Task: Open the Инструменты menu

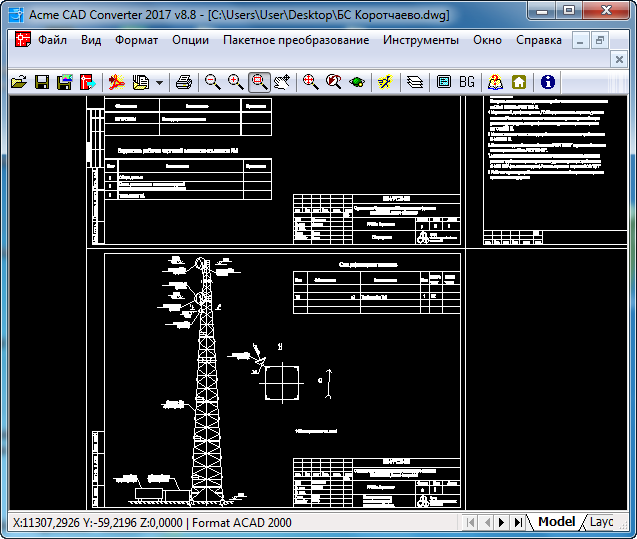Action: click(421, 40)
